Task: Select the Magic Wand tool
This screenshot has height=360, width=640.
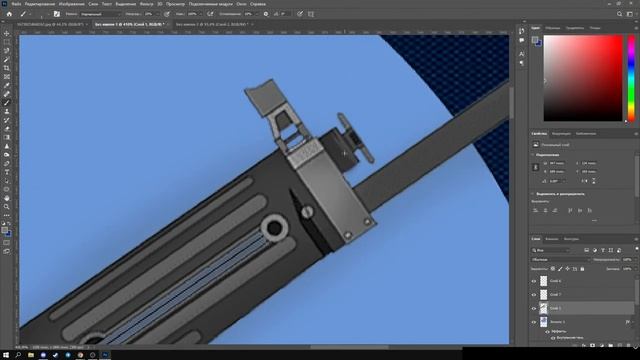Action: click(x=7, y=60)
